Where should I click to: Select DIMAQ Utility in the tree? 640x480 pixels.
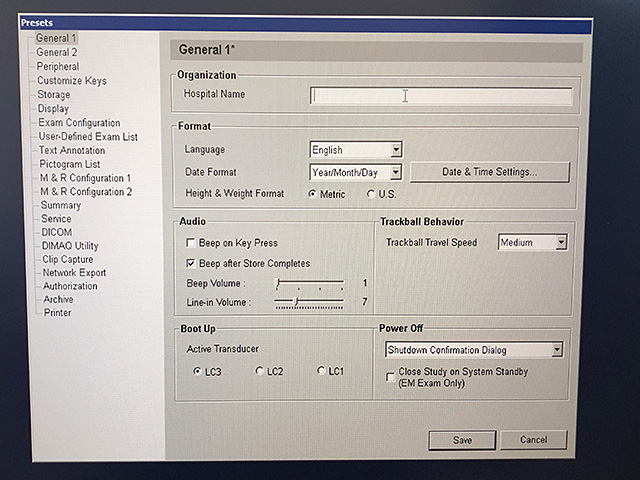pos(70,245)
